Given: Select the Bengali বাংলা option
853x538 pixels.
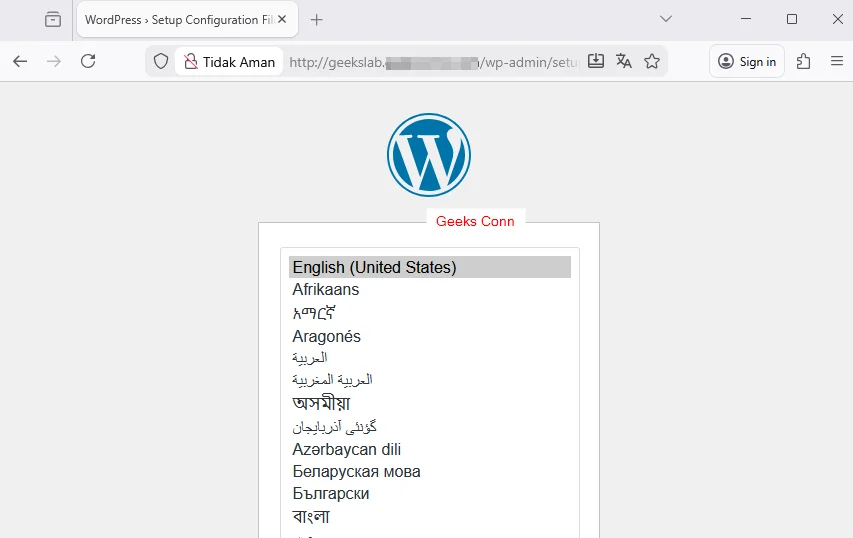Looking at the screenshot, I should tap(430, 516).
